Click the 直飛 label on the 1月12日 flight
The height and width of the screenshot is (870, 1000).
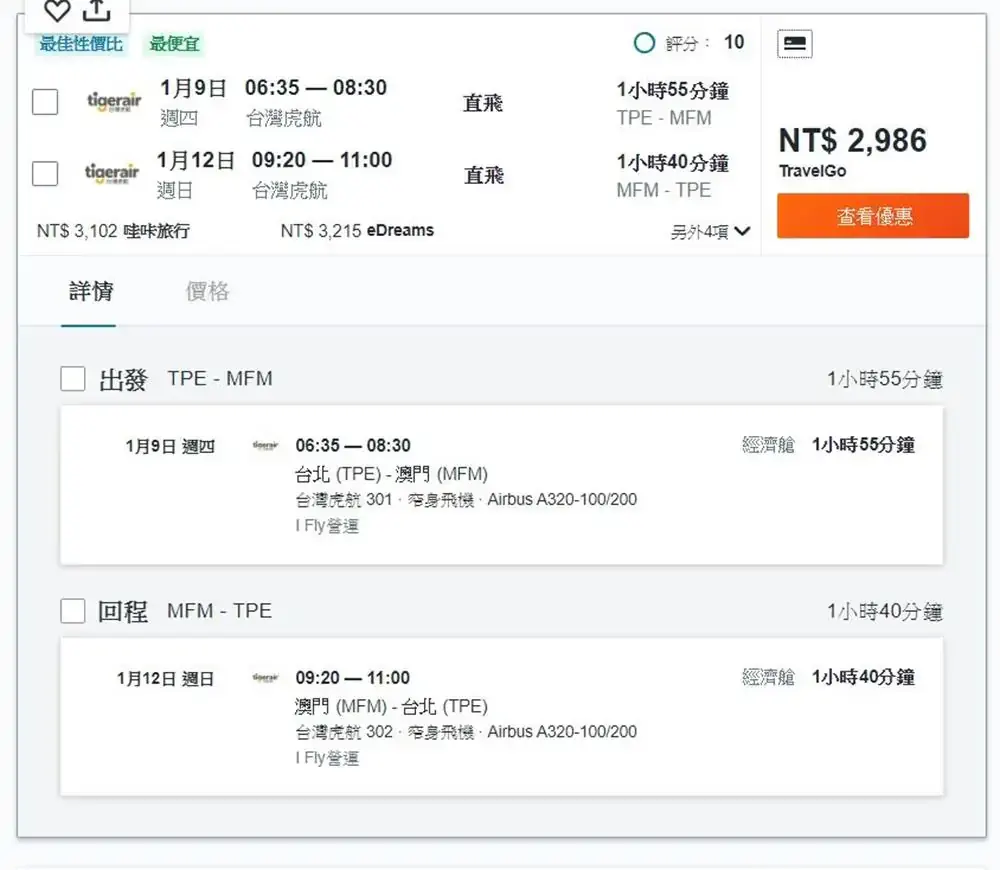[484, 175]
